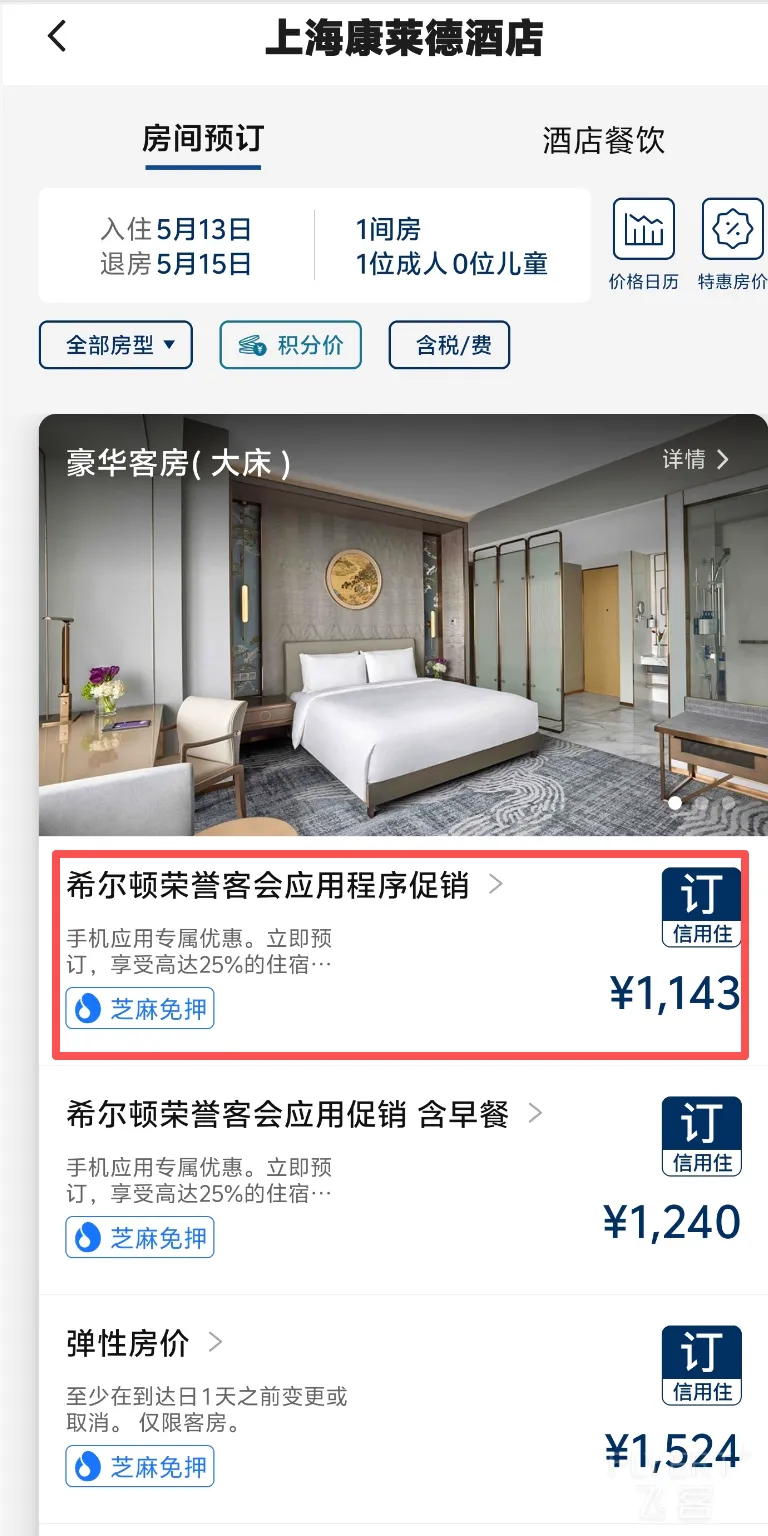Toggle the 积分价 points price filter

[290, 345]
